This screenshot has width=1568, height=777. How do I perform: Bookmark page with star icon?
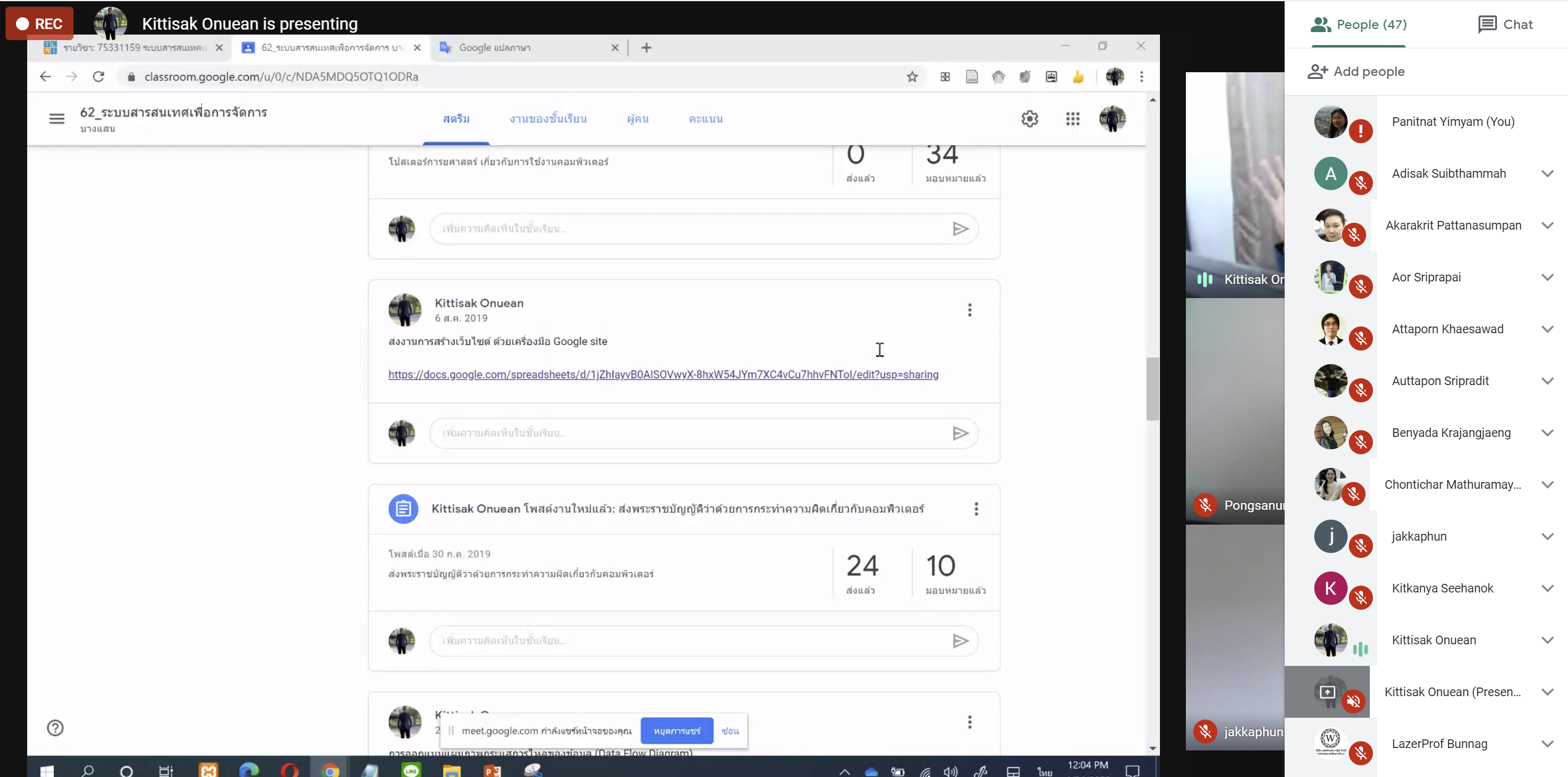click(x=912, y=77)
